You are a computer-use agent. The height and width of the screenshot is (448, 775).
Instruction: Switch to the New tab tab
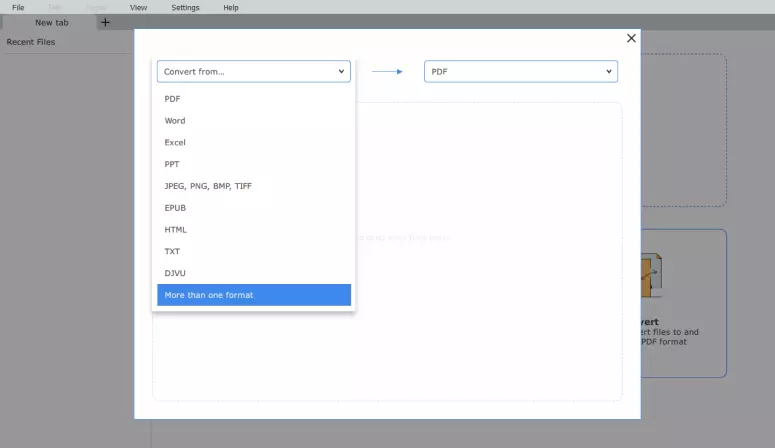pyautogui.click(x=51, y=22)
